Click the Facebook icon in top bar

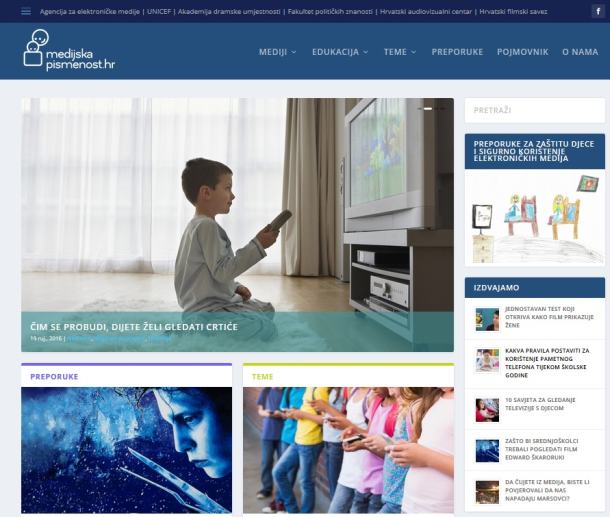[x=597, y=11]
